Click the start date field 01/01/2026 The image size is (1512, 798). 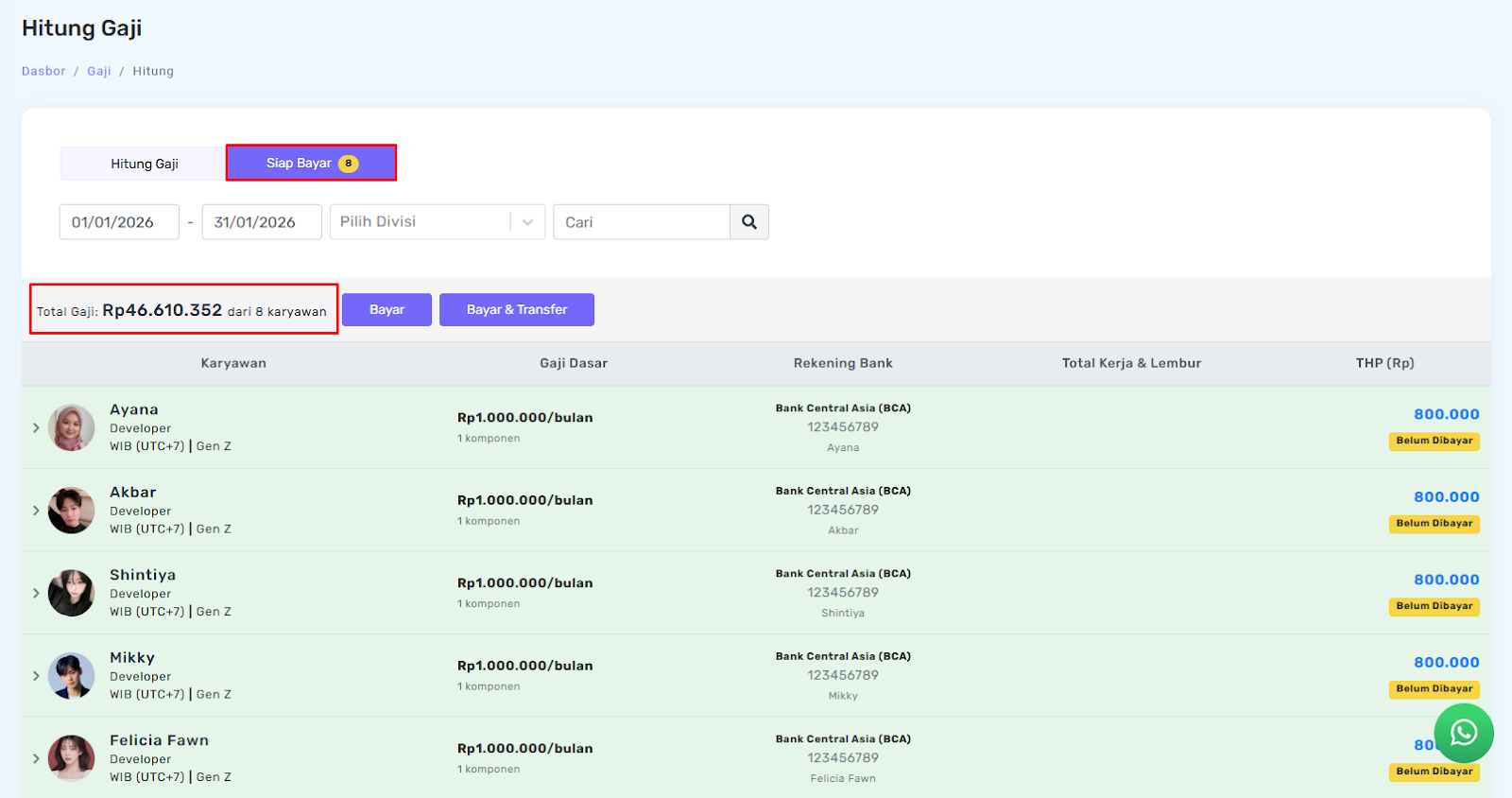[119, 222]
